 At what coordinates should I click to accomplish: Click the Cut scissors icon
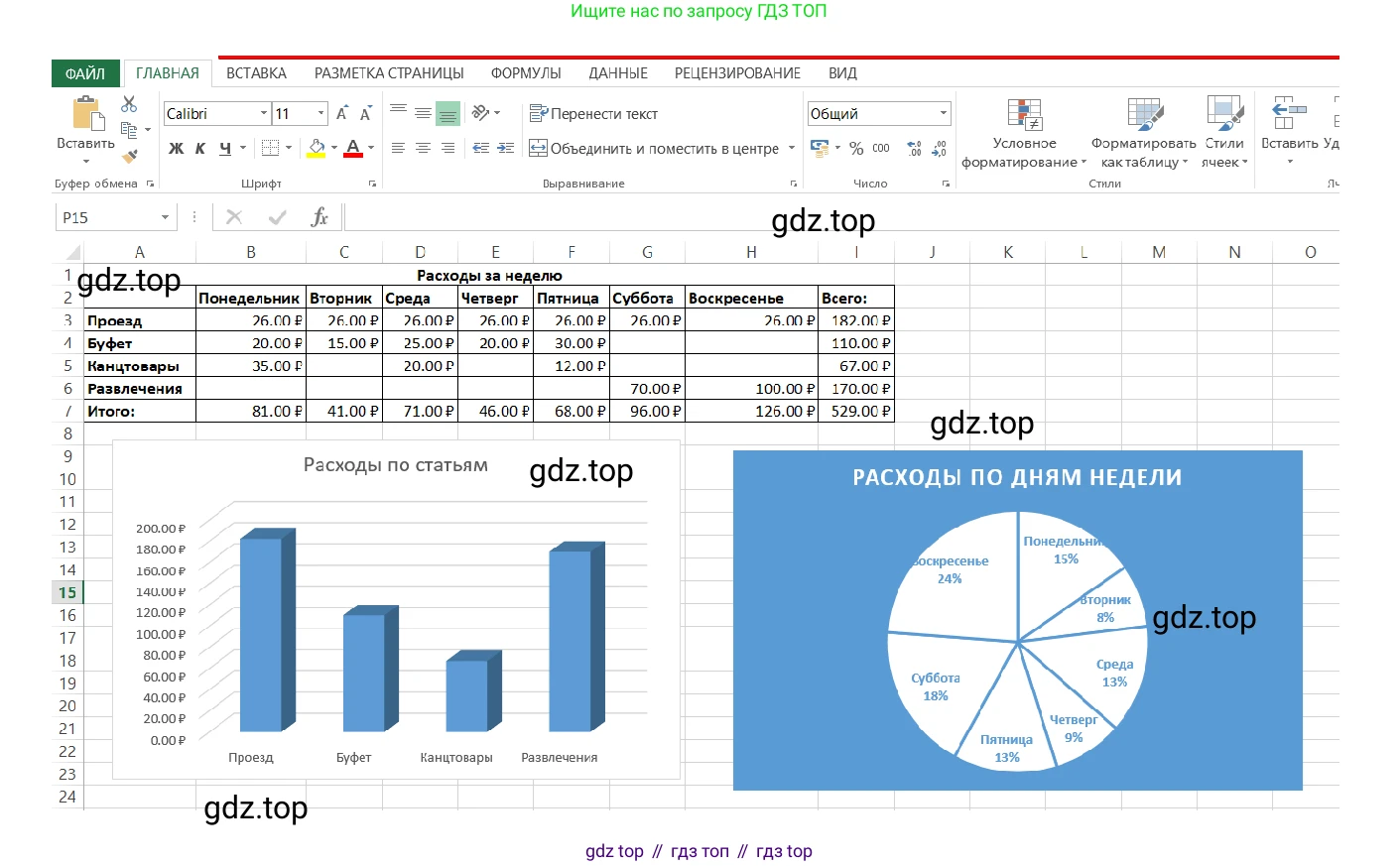pyautogui.click(x=129, y=104)
